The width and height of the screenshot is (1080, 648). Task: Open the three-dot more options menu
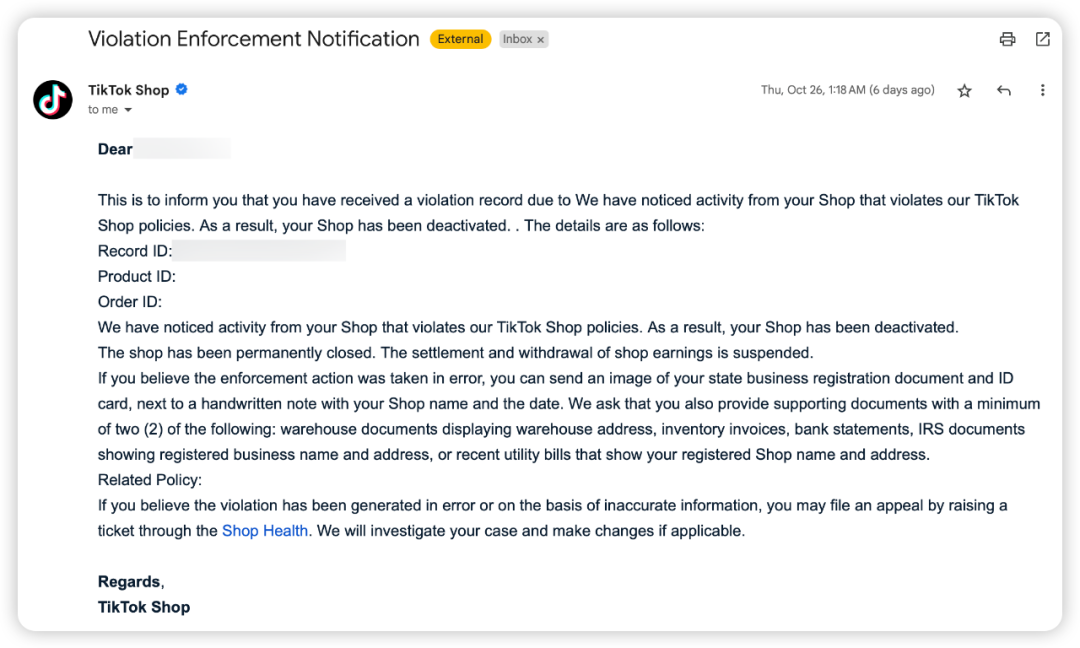tap(1042, 91)
